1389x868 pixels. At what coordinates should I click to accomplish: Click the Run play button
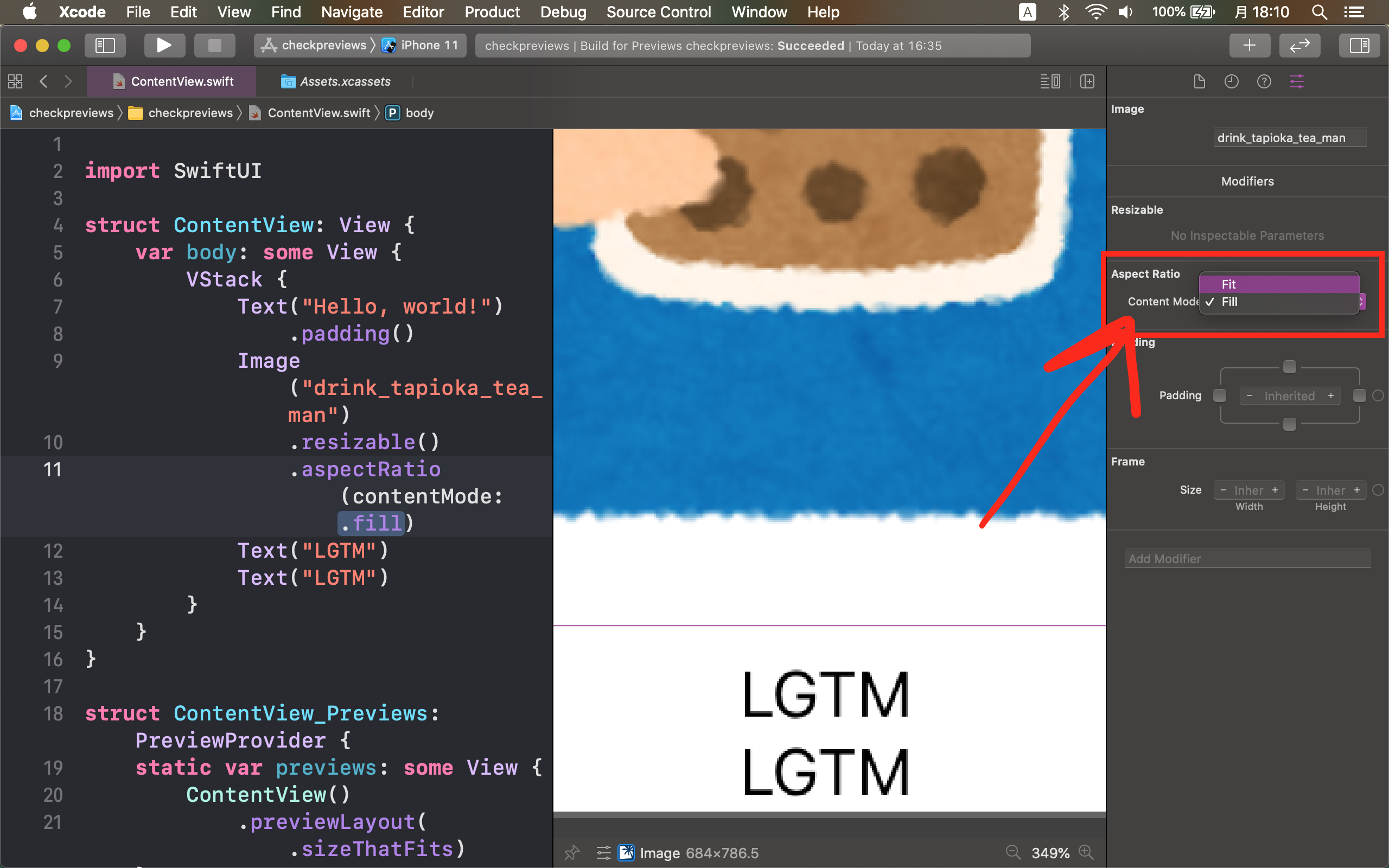(163, 46)
